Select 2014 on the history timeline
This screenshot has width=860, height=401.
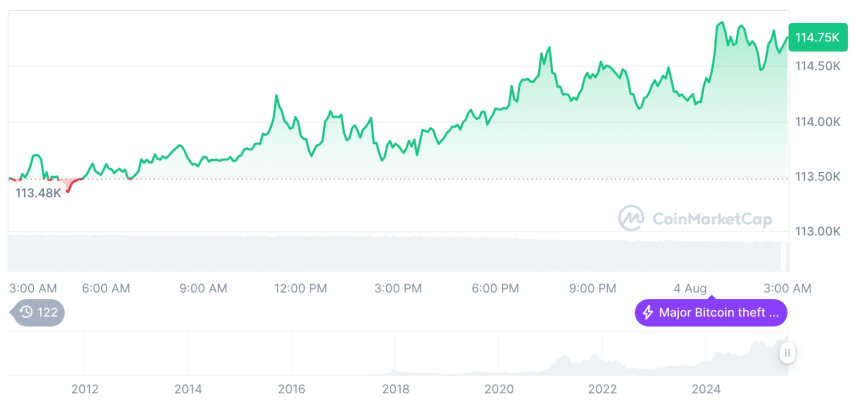tap(188, 388)
